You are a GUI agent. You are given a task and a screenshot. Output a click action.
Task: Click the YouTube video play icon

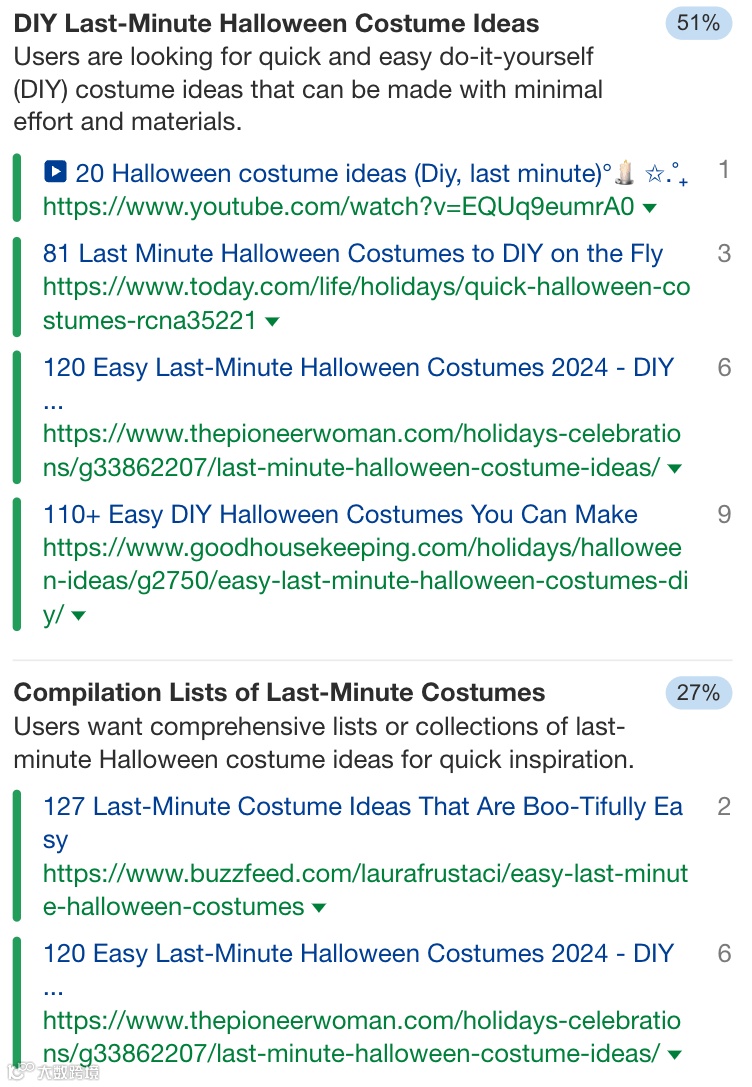coord(56,171)
